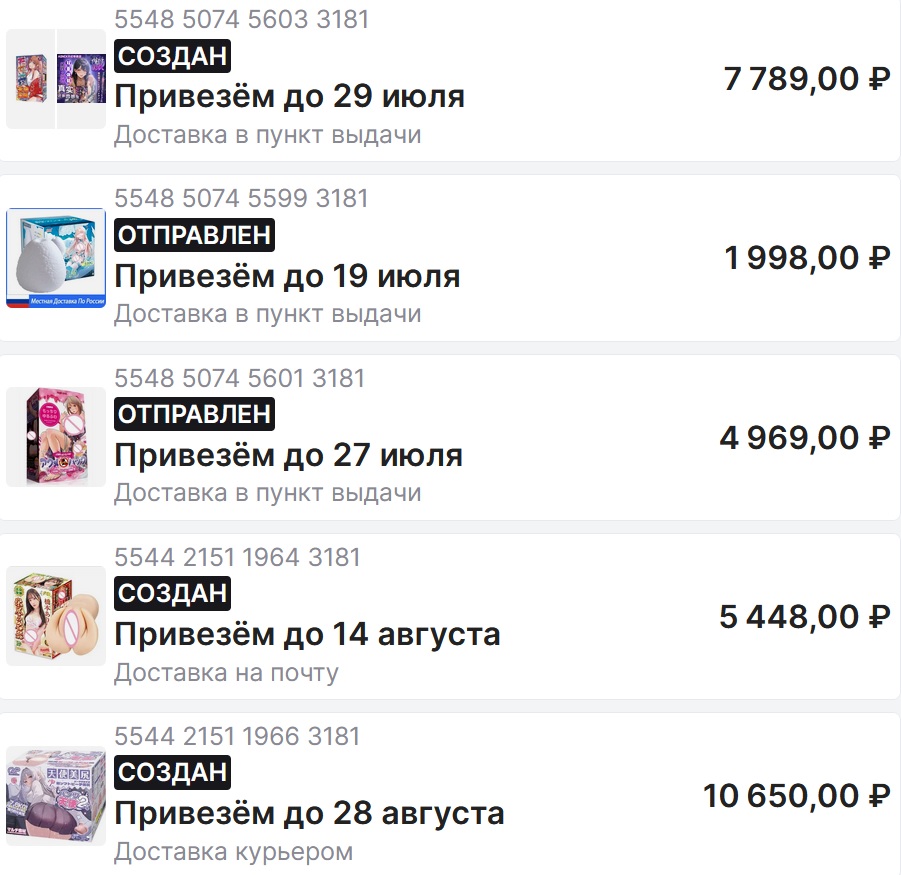Click the ОТПРАВЛЕН badge on order ending 5599 3181
901x875 pixels.
tap(194, 236)
